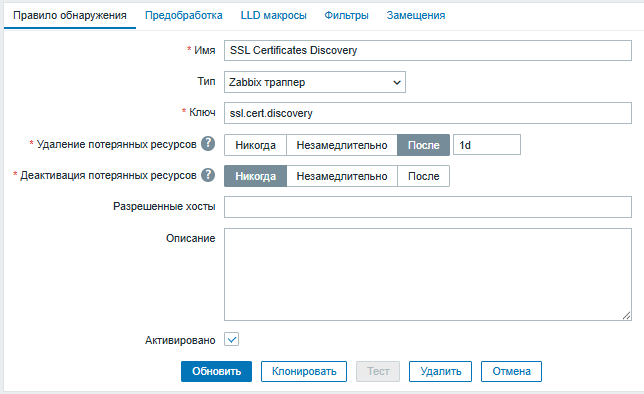Click the Активировано label

pyautogui.click(x=180, y=340)
